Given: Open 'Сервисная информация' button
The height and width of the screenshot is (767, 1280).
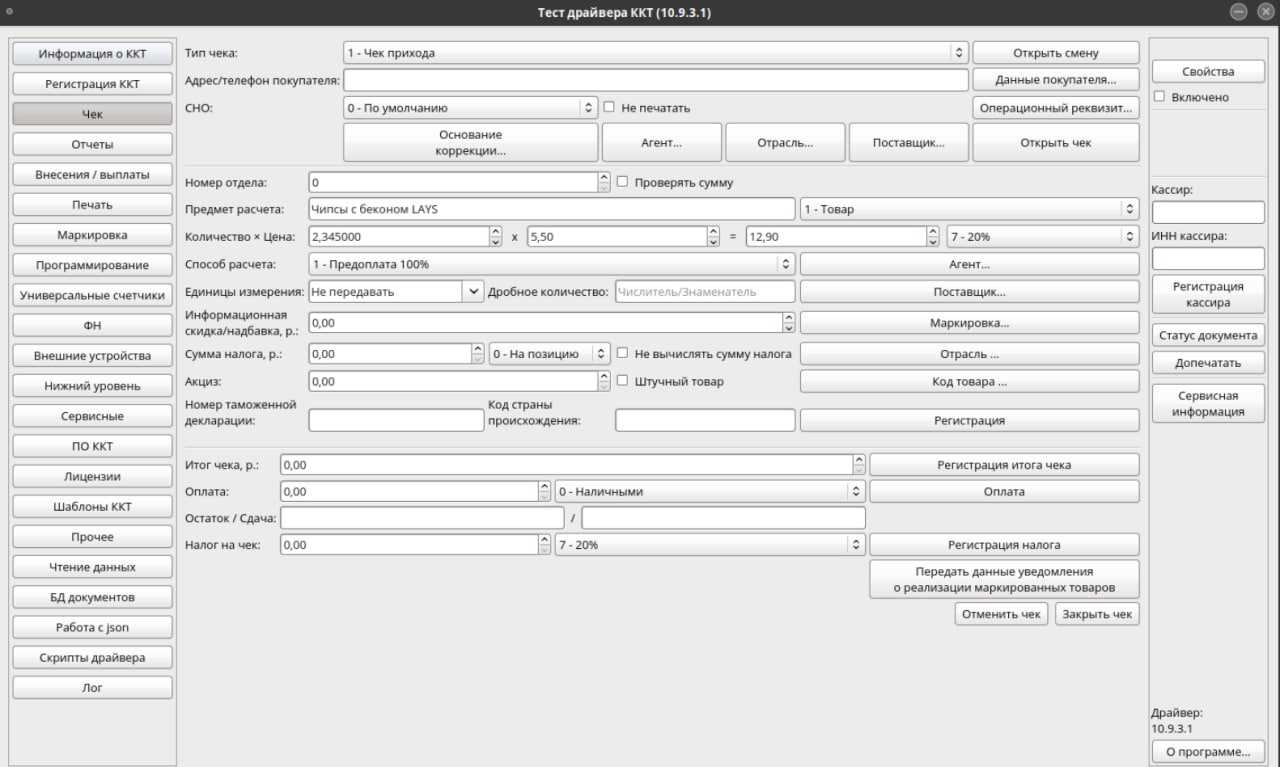Looking at the screenshot, I should (x=1208, y=403).
